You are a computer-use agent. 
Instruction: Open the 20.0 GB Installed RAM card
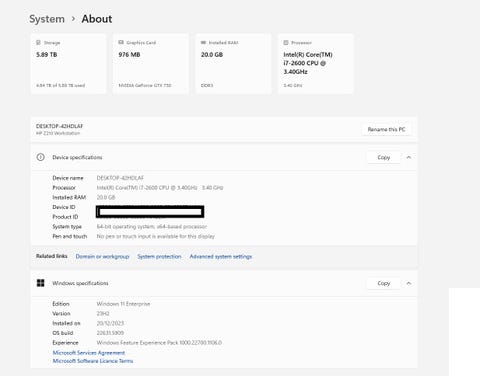[x=233, y=63]
